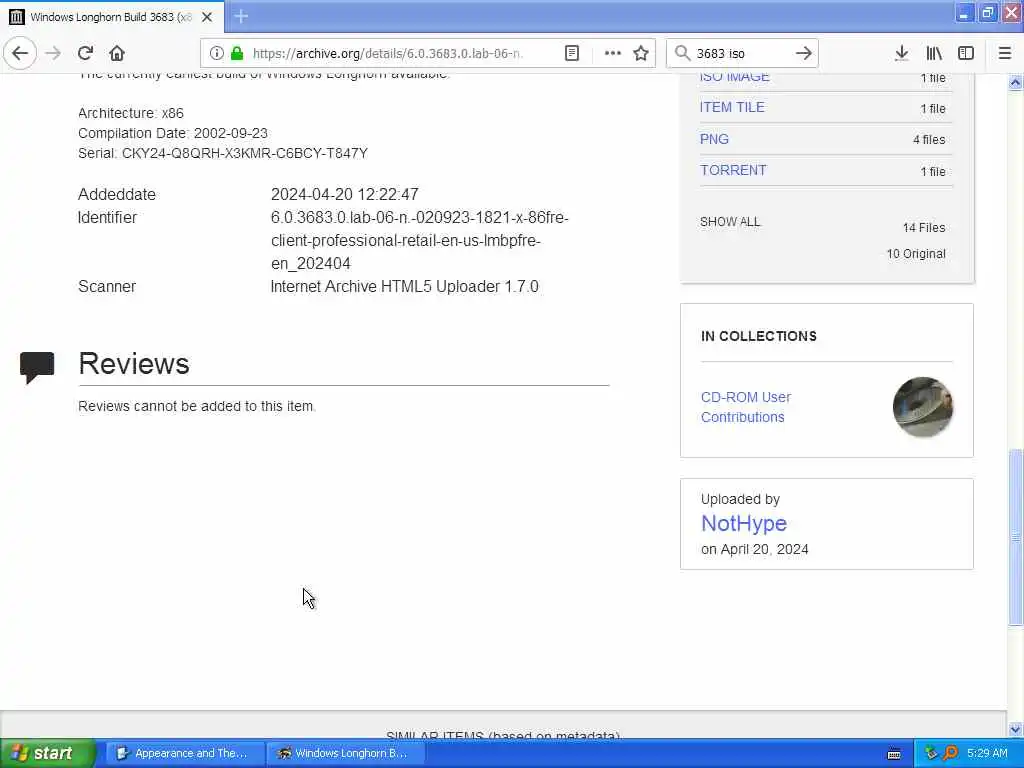Open the 10 Original files listing

coord(916,254)
